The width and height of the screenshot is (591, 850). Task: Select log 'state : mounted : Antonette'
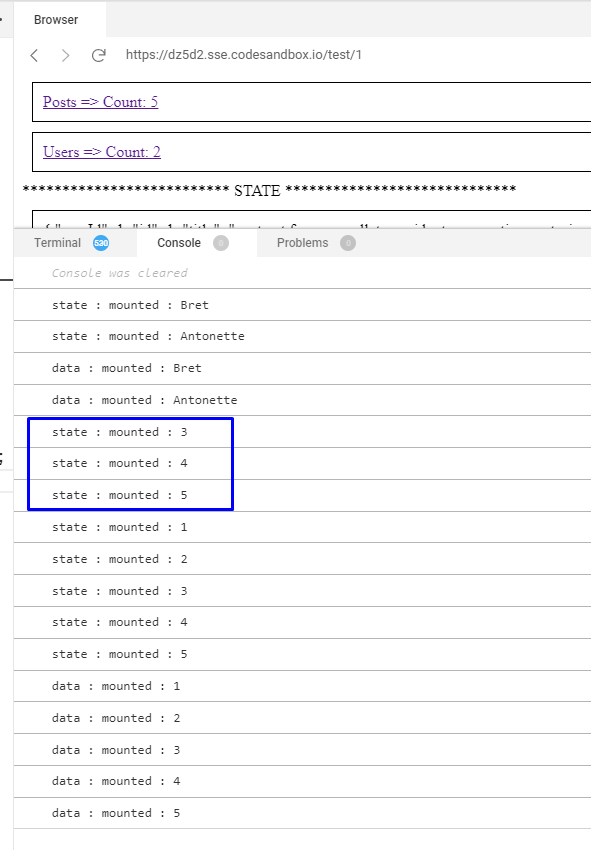[x=303, y=336]
